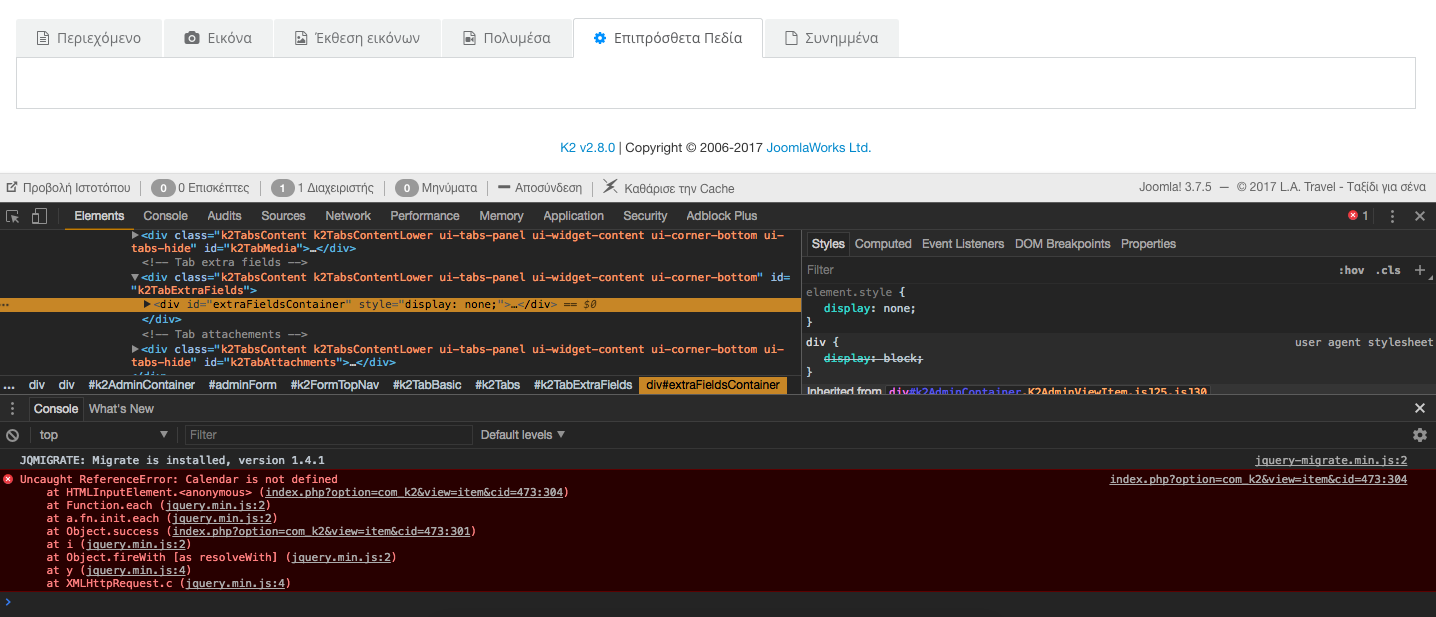Viewport: 1436px width, 617px height.
Task: Click the JoomlaWorks Ltd. link
Action: click(x=818, y=148)
